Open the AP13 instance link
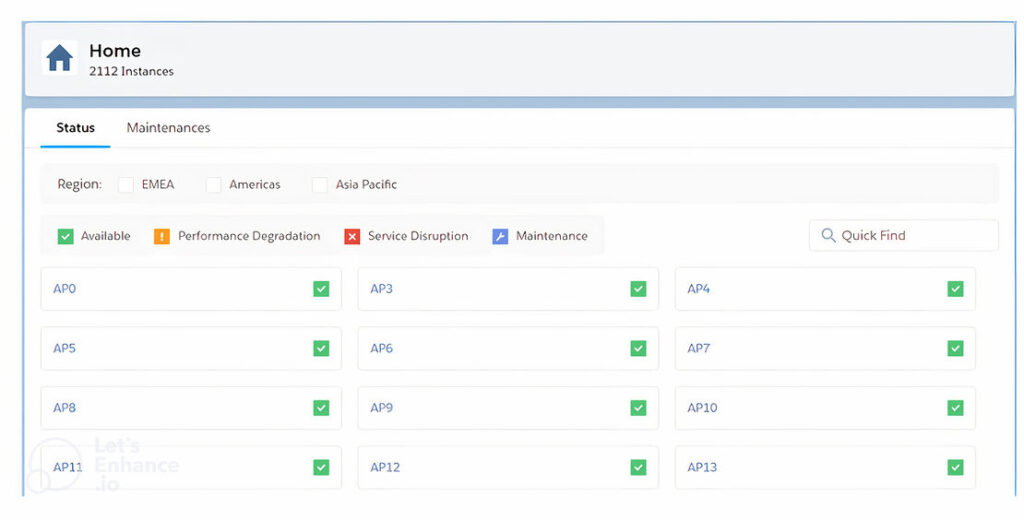Viewport: 1024px width, 520px height. [702, 467]
